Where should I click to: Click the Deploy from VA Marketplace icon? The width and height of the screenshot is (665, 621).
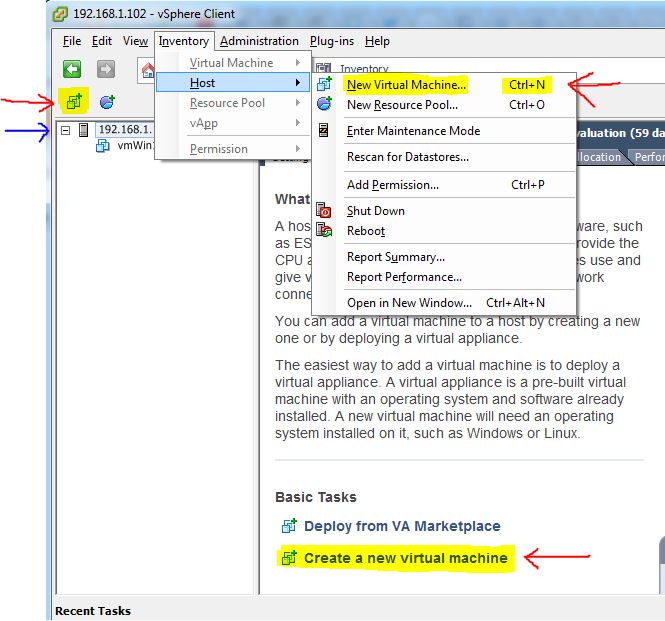point(289,526)
